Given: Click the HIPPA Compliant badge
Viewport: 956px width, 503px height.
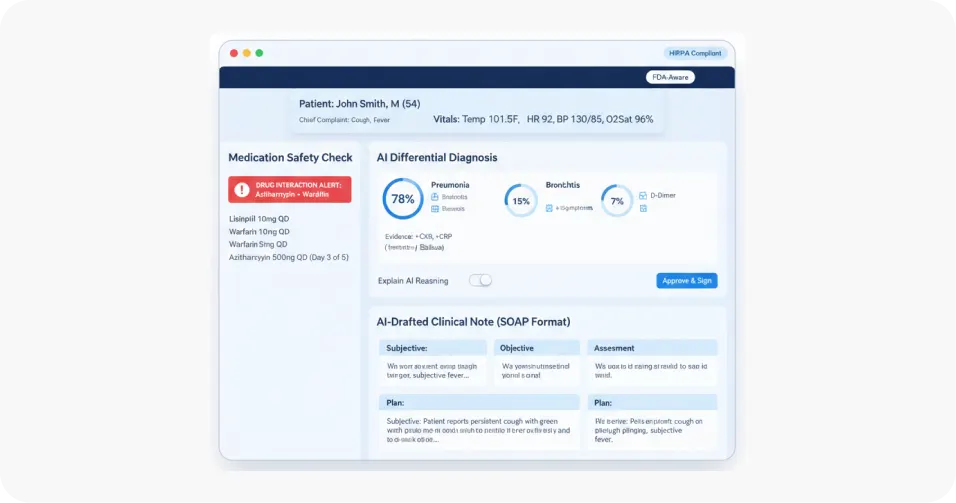Looking at the screenshot, I should pyautogui.click(x=695, y=53).
